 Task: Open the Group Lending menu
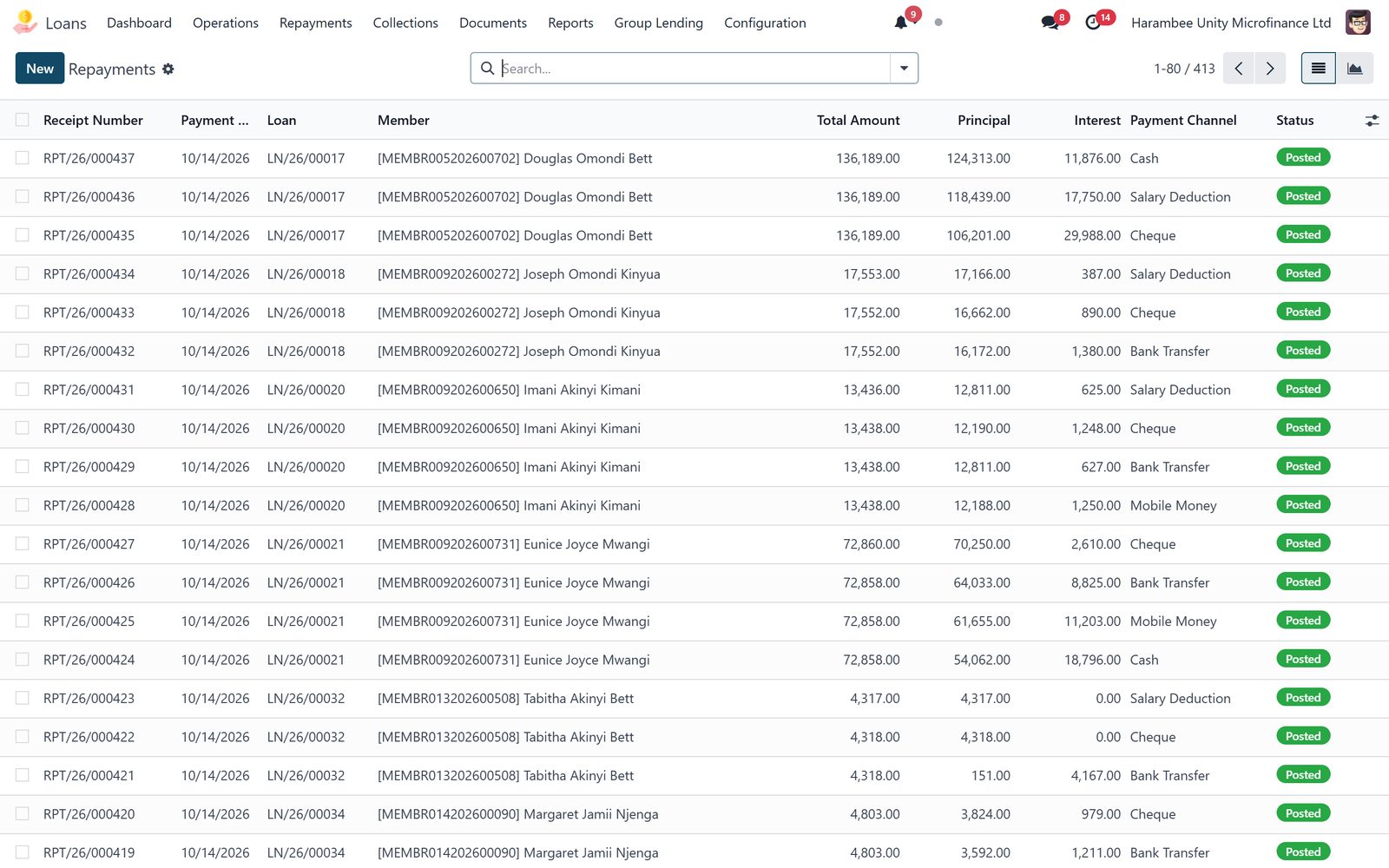pos(658,23)
